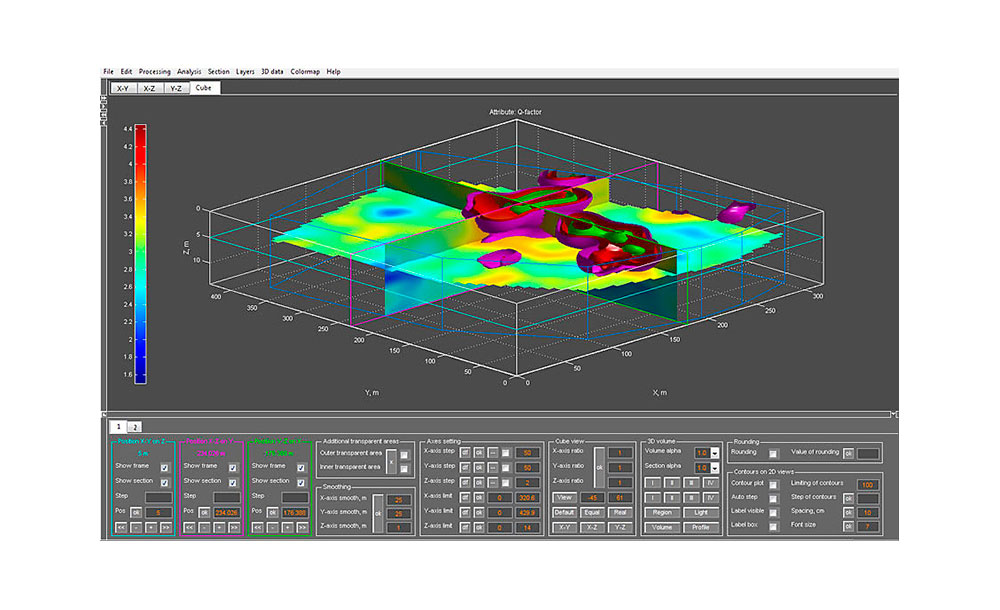This screenshot has height=610, width=1000.
Task: Switch to the X-Z view tab
Action: 148,88
